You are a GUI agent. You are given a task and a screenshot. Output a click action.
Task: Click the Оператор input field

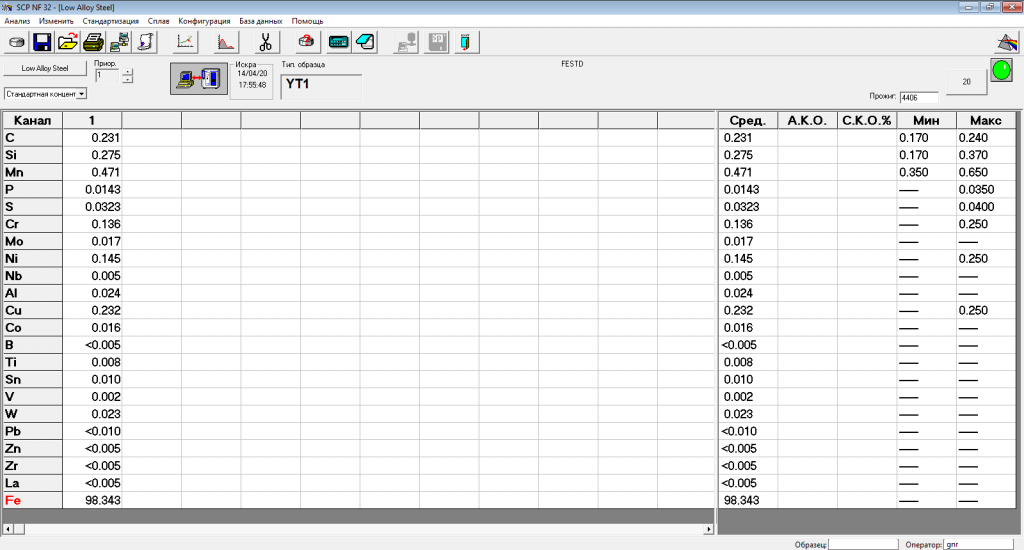click(980, 544)
